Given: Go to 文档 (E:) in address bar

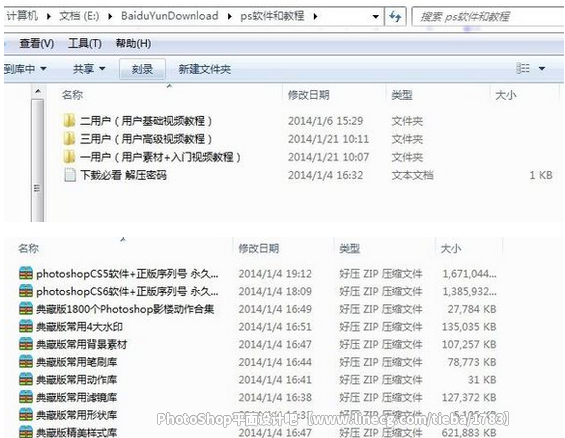Looking at the screenshot, I should (79, 16).
